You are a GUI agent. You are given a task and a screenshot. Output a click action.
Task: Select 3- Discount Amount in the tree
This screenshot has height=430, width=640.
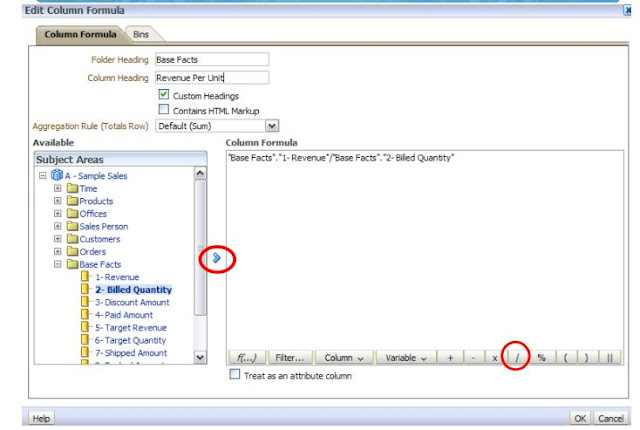coord(132,302)
